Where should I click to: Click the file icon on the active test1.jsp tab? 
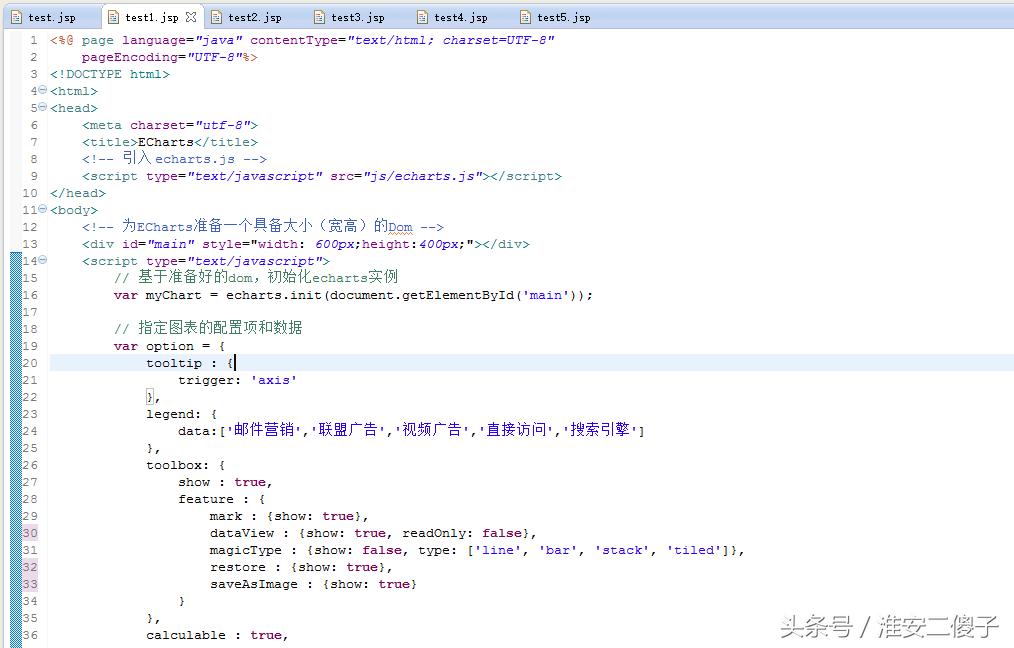115,16
